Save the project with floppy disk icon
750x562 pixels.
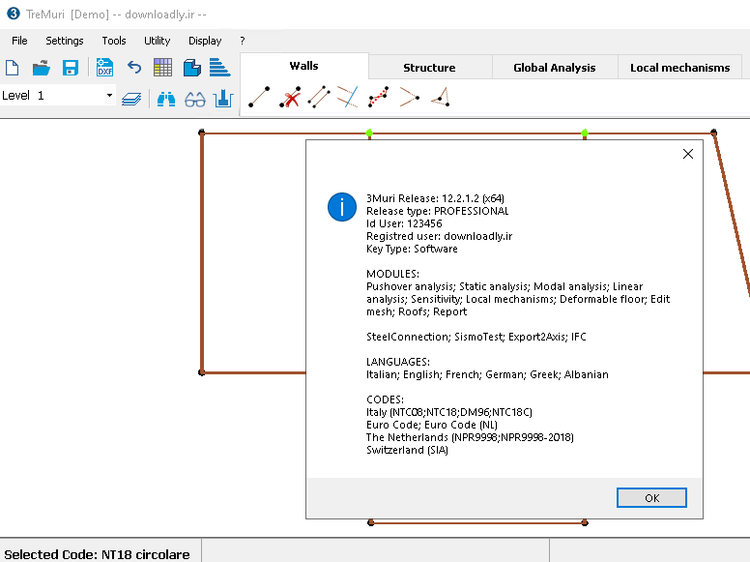(x=70, y=68)
